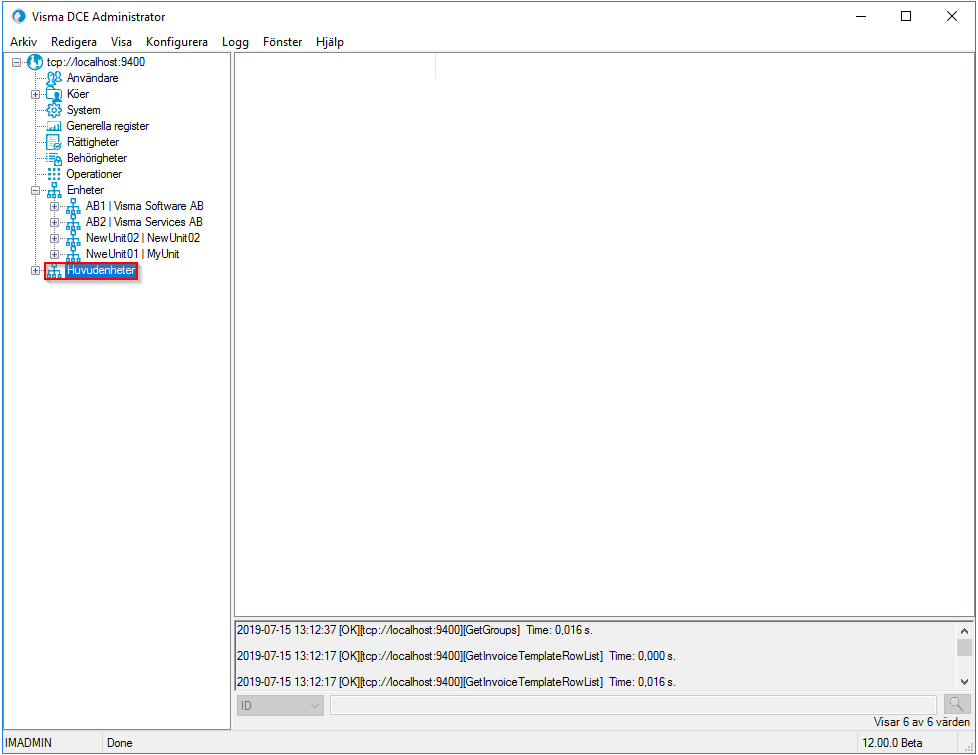This screenshot has width=978, height=755.
Task: Select the Enheter hierarchy icon
Action: click(x=53, y=189)
